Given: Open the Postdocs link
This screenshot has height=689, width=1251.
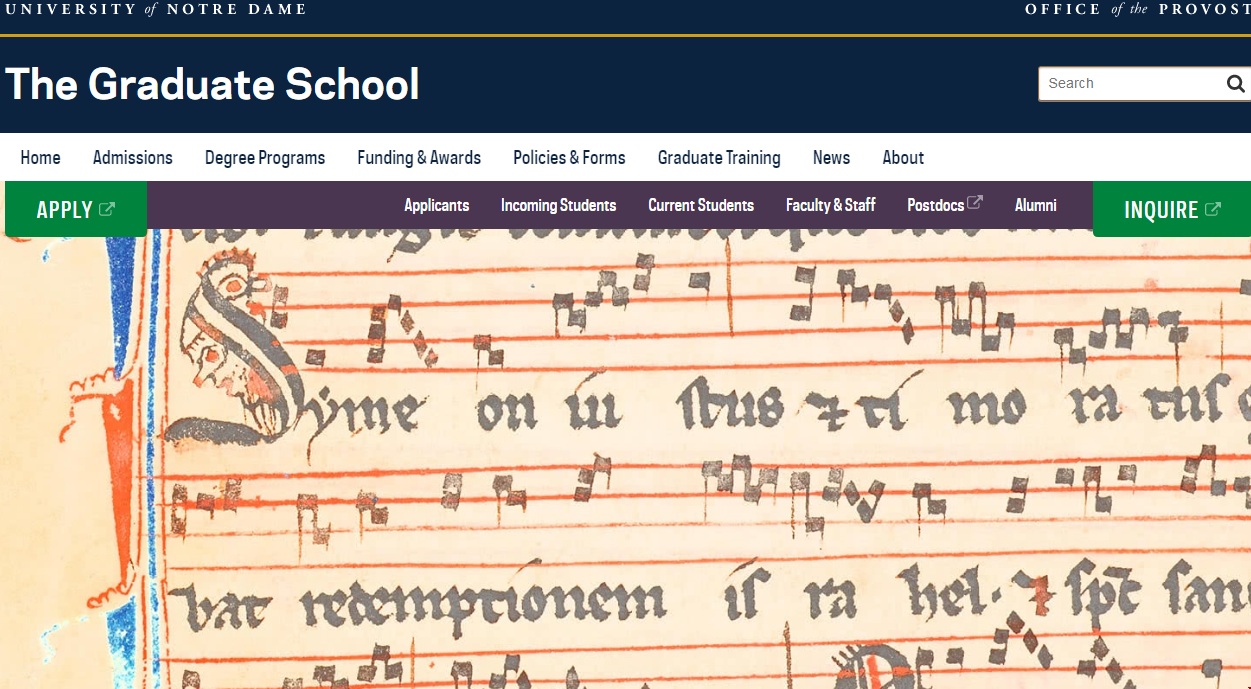Looking at the screenshot, I should [945, 205].
